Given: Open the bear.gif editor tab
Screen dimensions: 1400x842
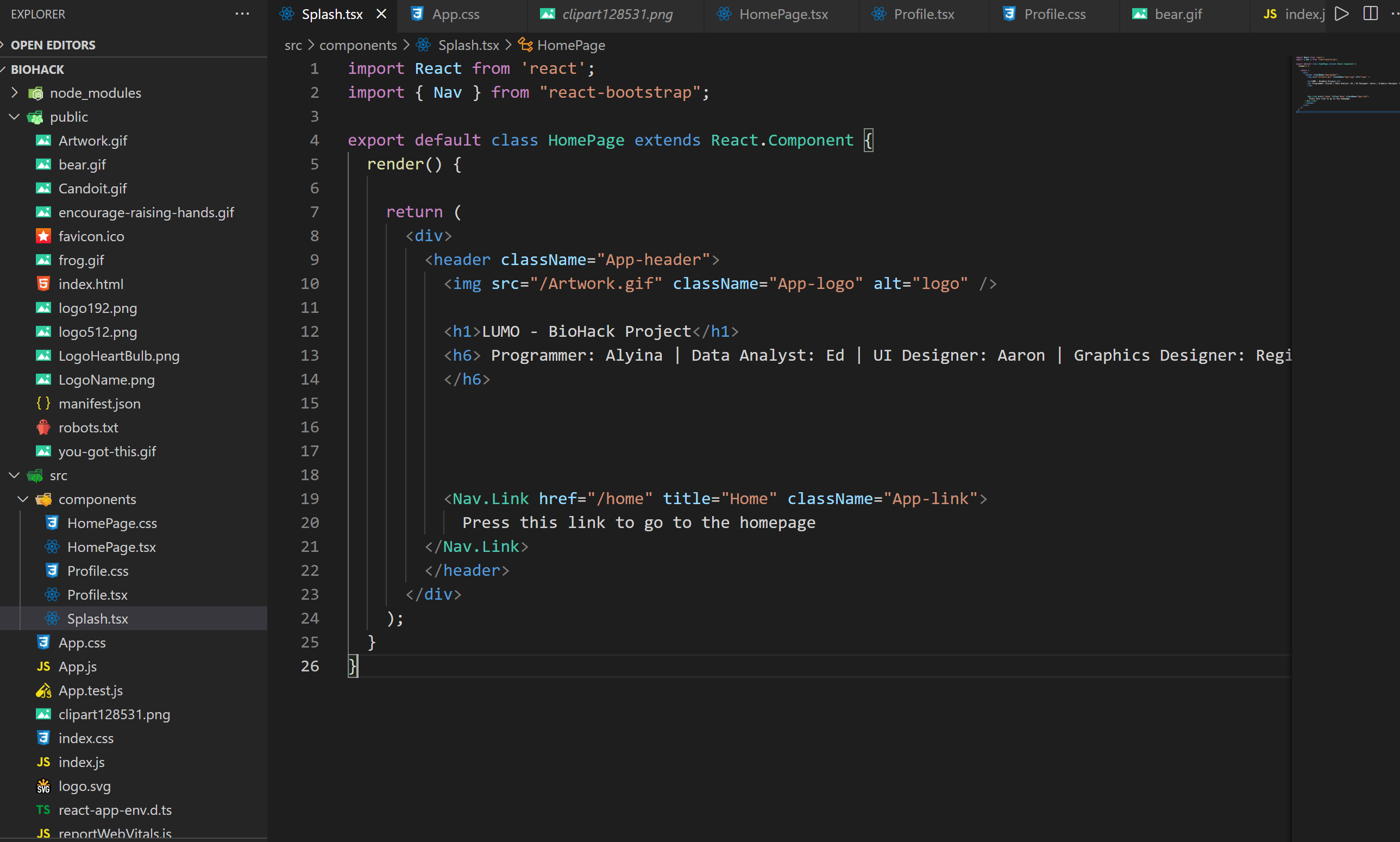Looking at the screenshot, I should [1178, 14].
